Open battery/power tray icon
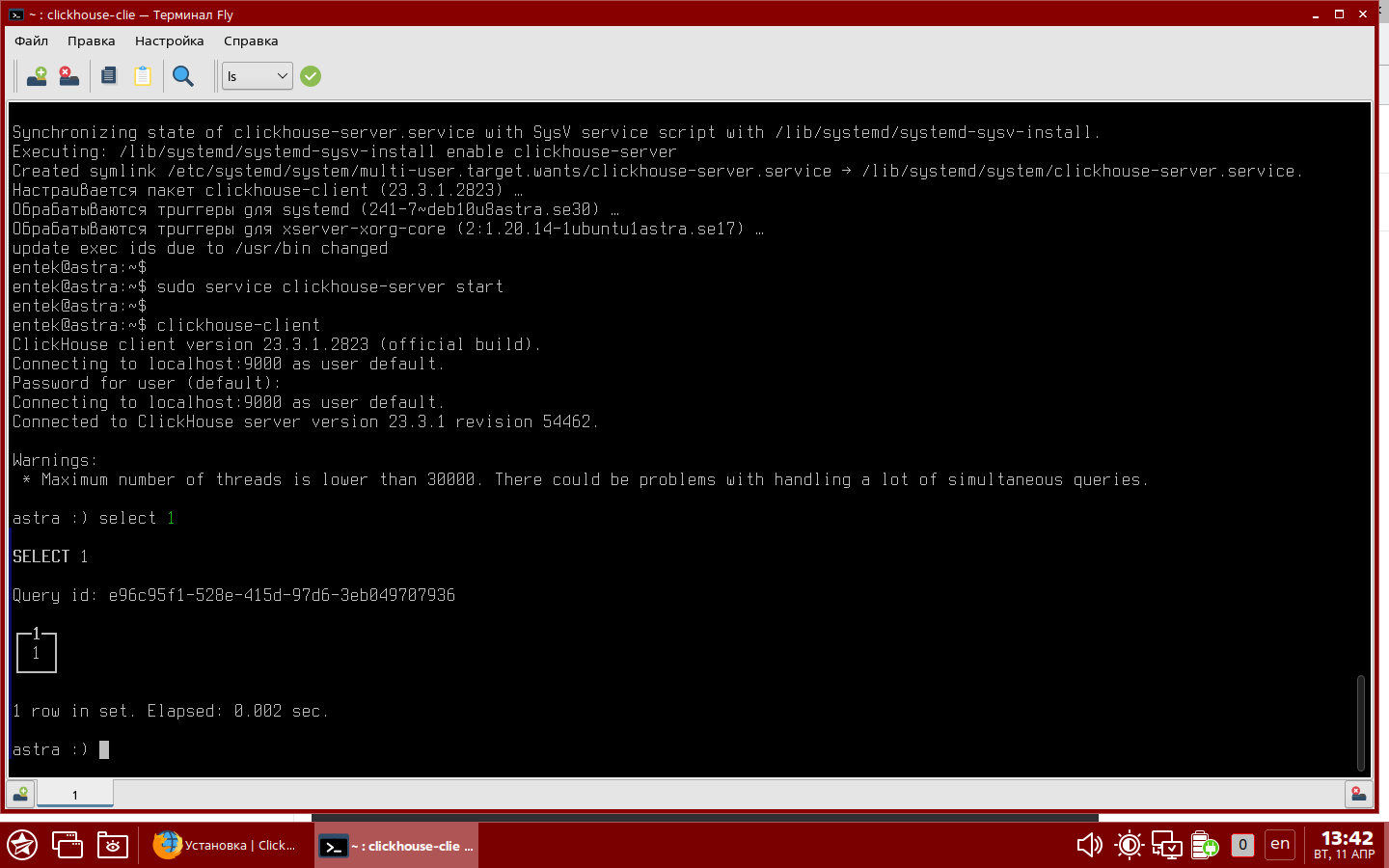The image size is (1389, 868). (1205, 846)
